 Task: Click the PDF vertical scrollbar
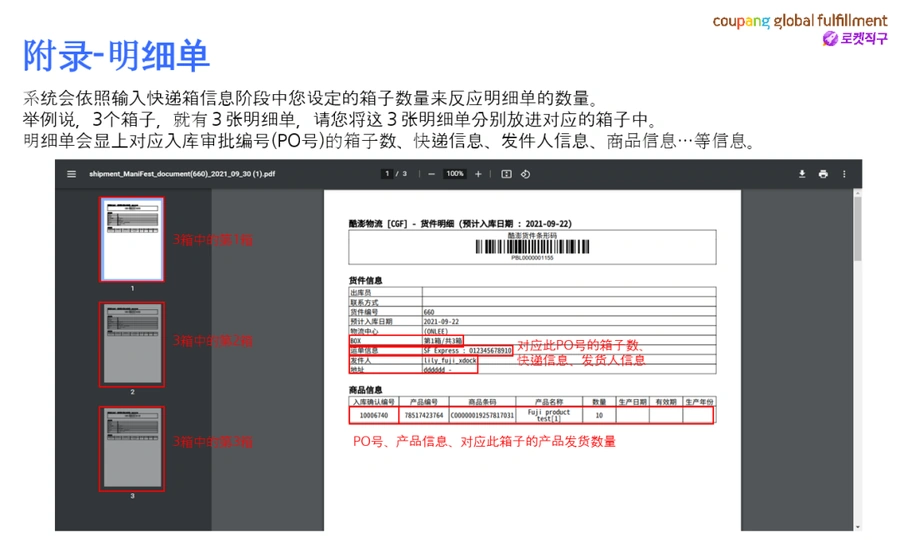tap(858, 230)
